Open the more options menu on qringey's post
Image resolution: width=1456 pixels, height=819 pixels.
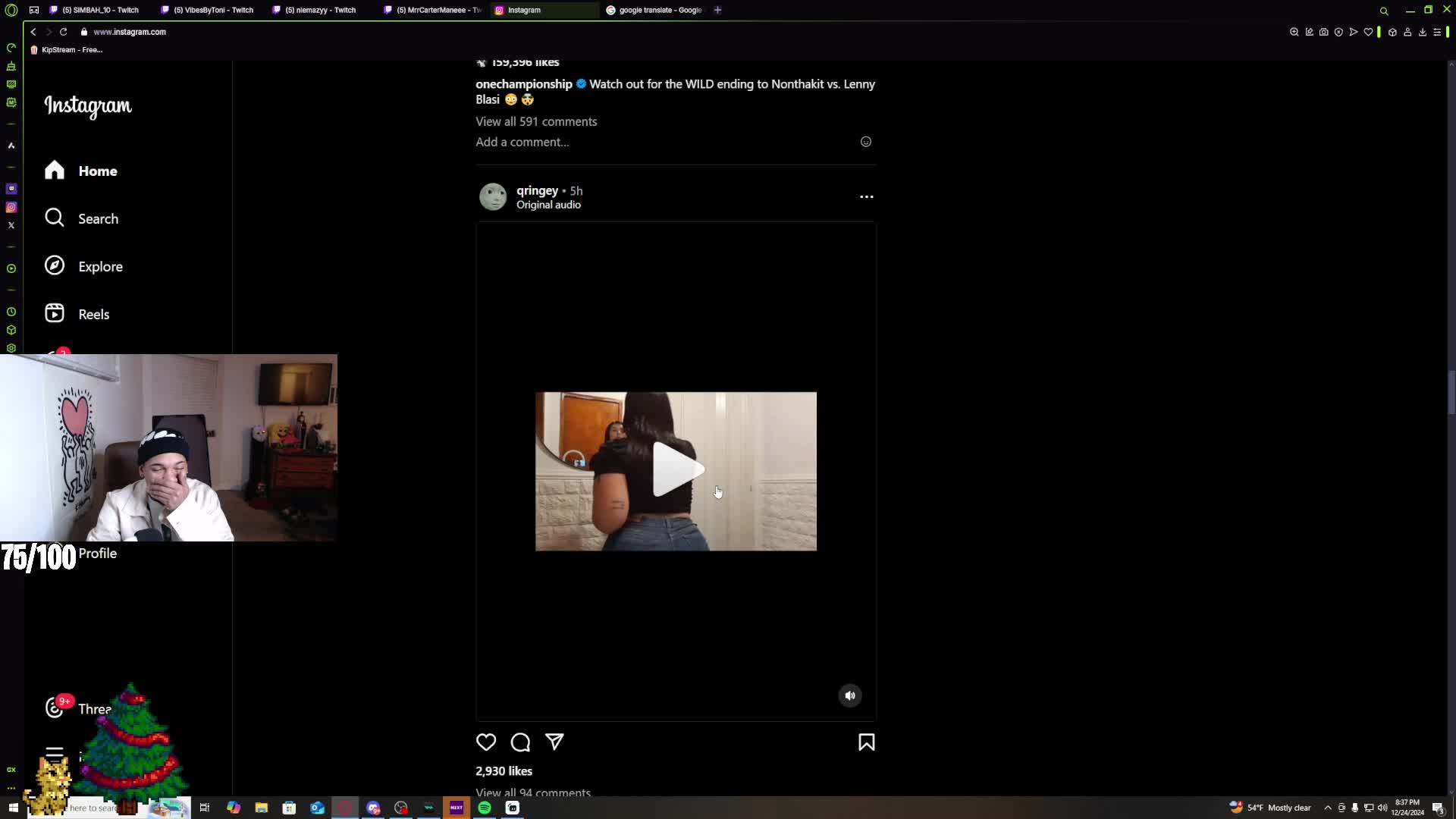click(867, 196)
